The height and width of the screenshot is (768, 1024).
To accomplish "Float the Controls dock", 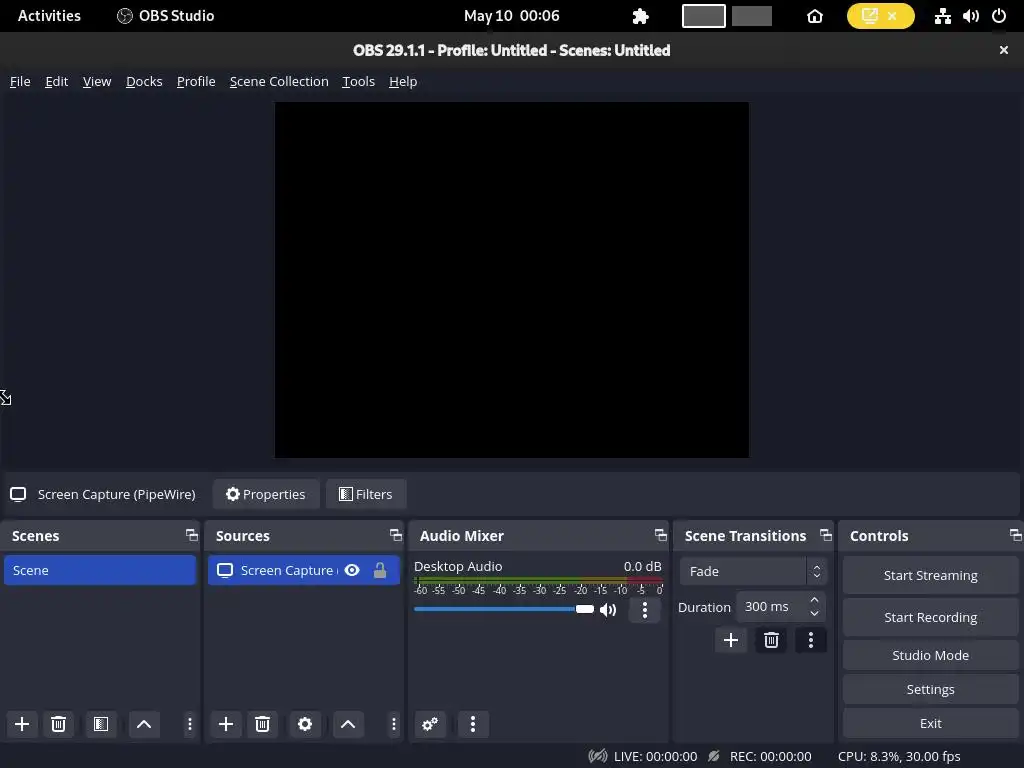I will 1016,535.
